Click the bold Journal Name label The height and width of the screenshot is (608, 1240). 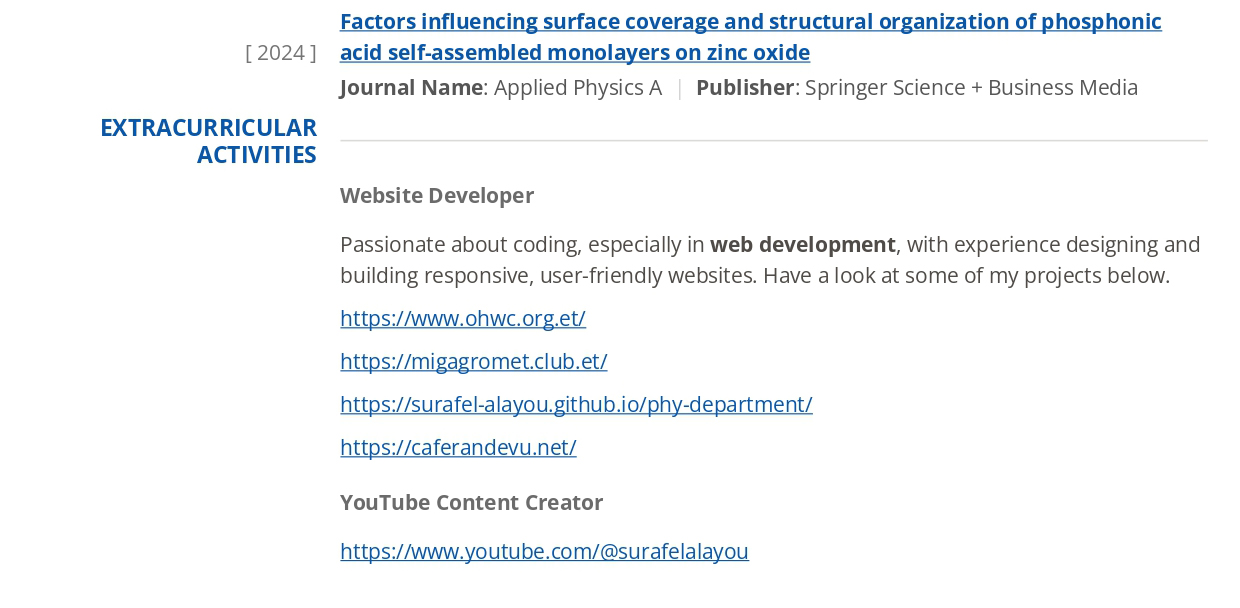click(411, 88)
